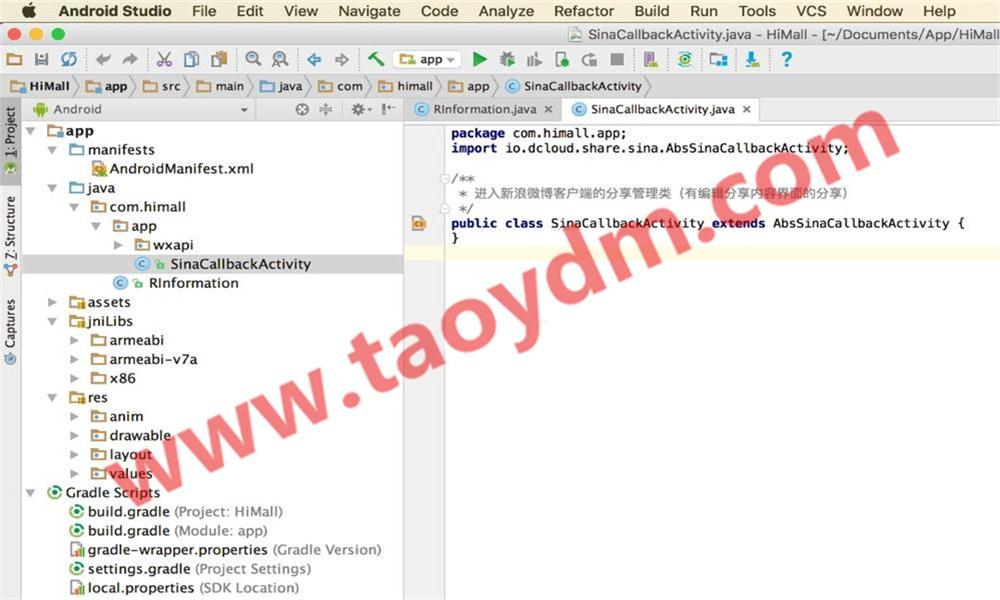This screenshot has width=1000, height=600.
Task: Click src in the breadcrumb bar
Action: (x=162, y=86)
